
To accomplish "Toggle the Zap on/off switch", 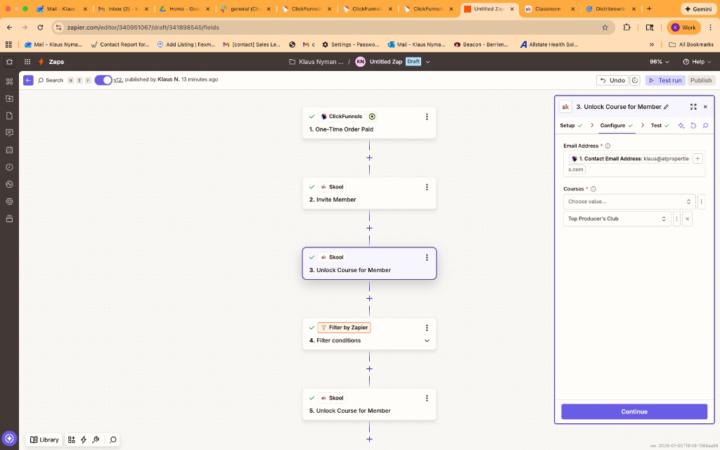I will click(x=103, y=80).
